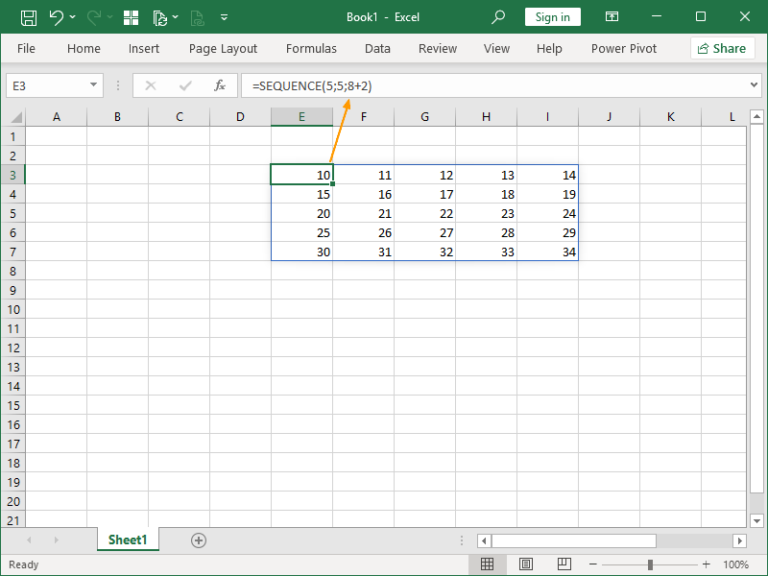Click zoom out minus button
Viewport: 768px width, 576px height.
593,564
